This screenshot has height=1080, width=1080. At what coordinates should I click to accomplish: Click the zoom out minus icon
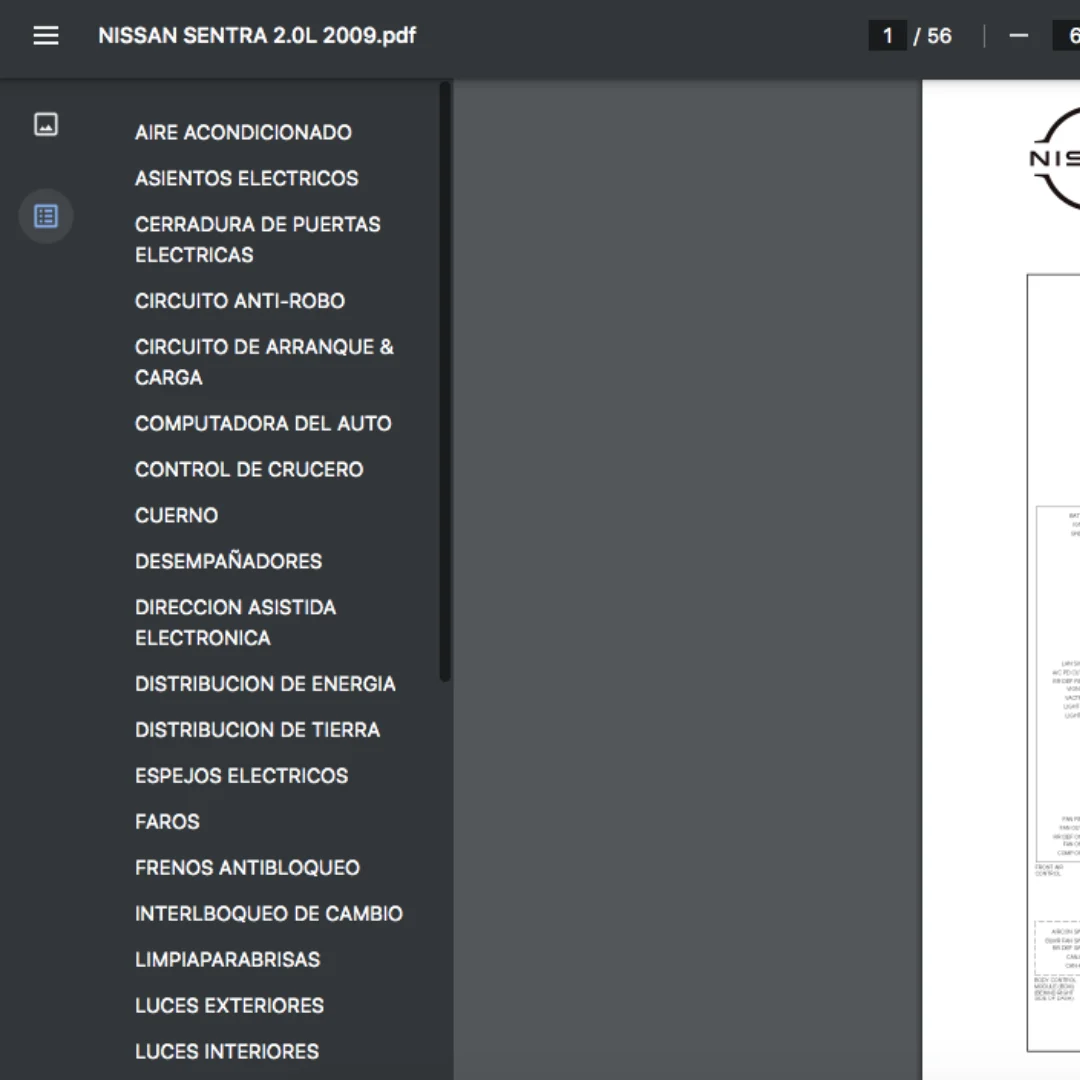tap(1018, 35)
